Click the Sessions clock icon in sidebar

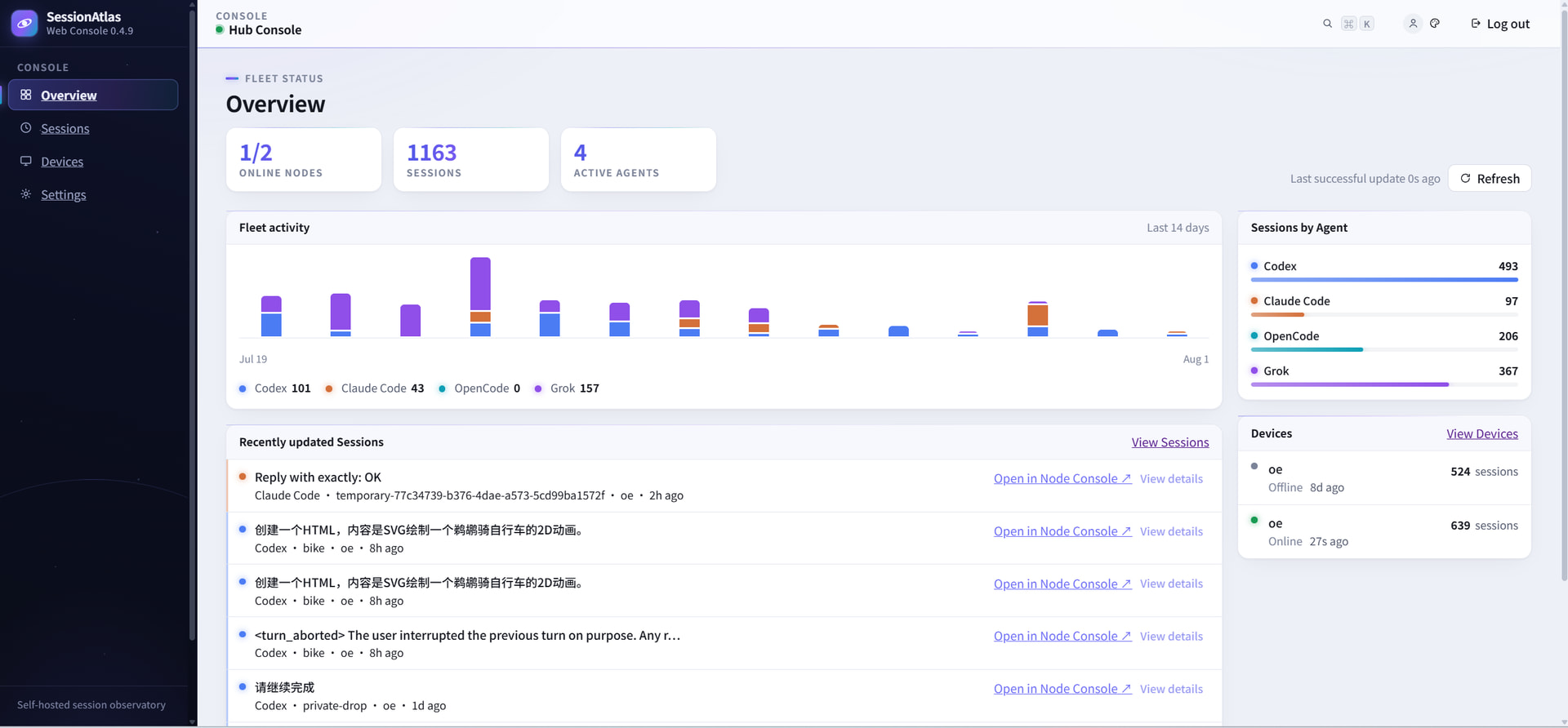click(x=26, y=128)
